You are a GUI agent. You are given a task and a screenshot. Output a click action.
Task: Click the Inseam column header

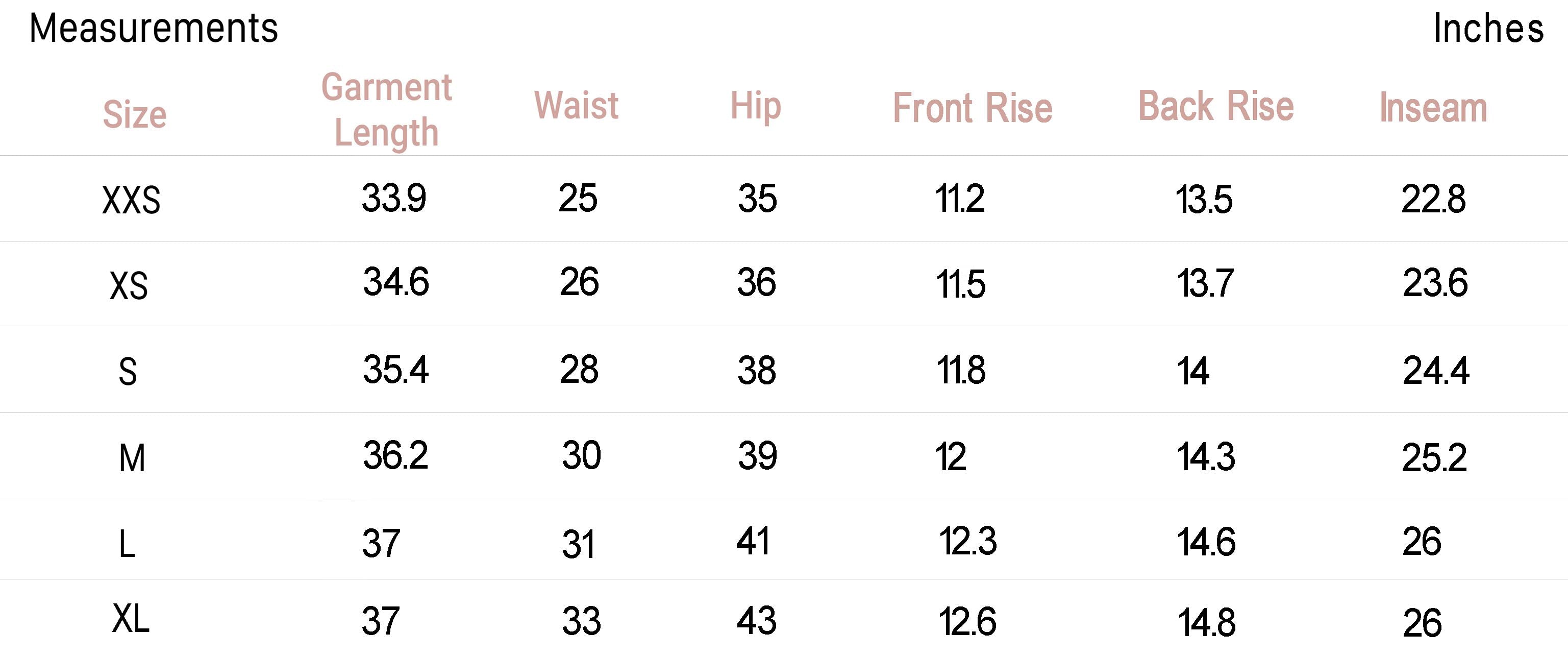pyautogui.click(x=1433, y=108)
